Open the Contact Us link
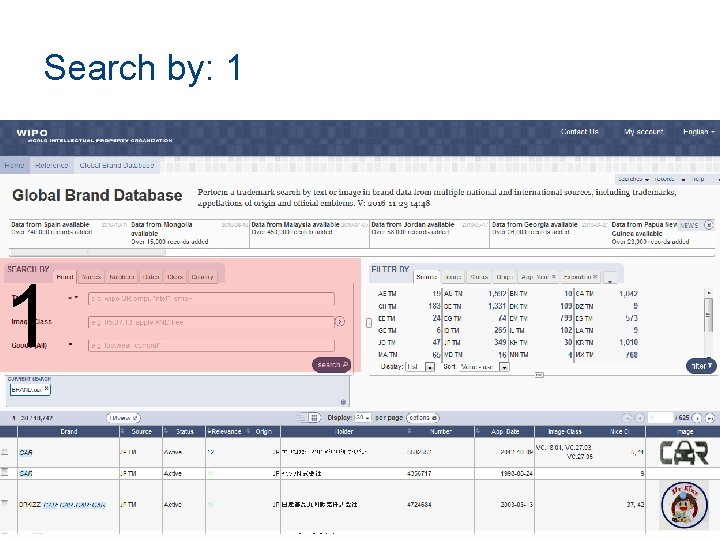 pos(579,132)
